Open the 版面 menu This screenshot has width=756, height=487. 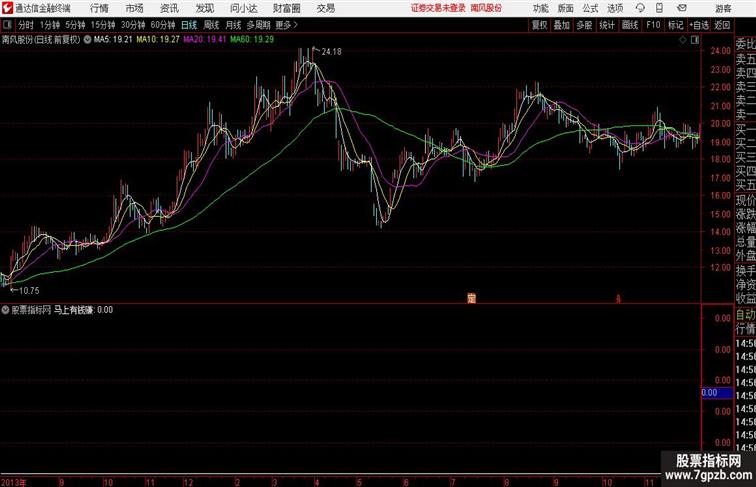(566, 8)
